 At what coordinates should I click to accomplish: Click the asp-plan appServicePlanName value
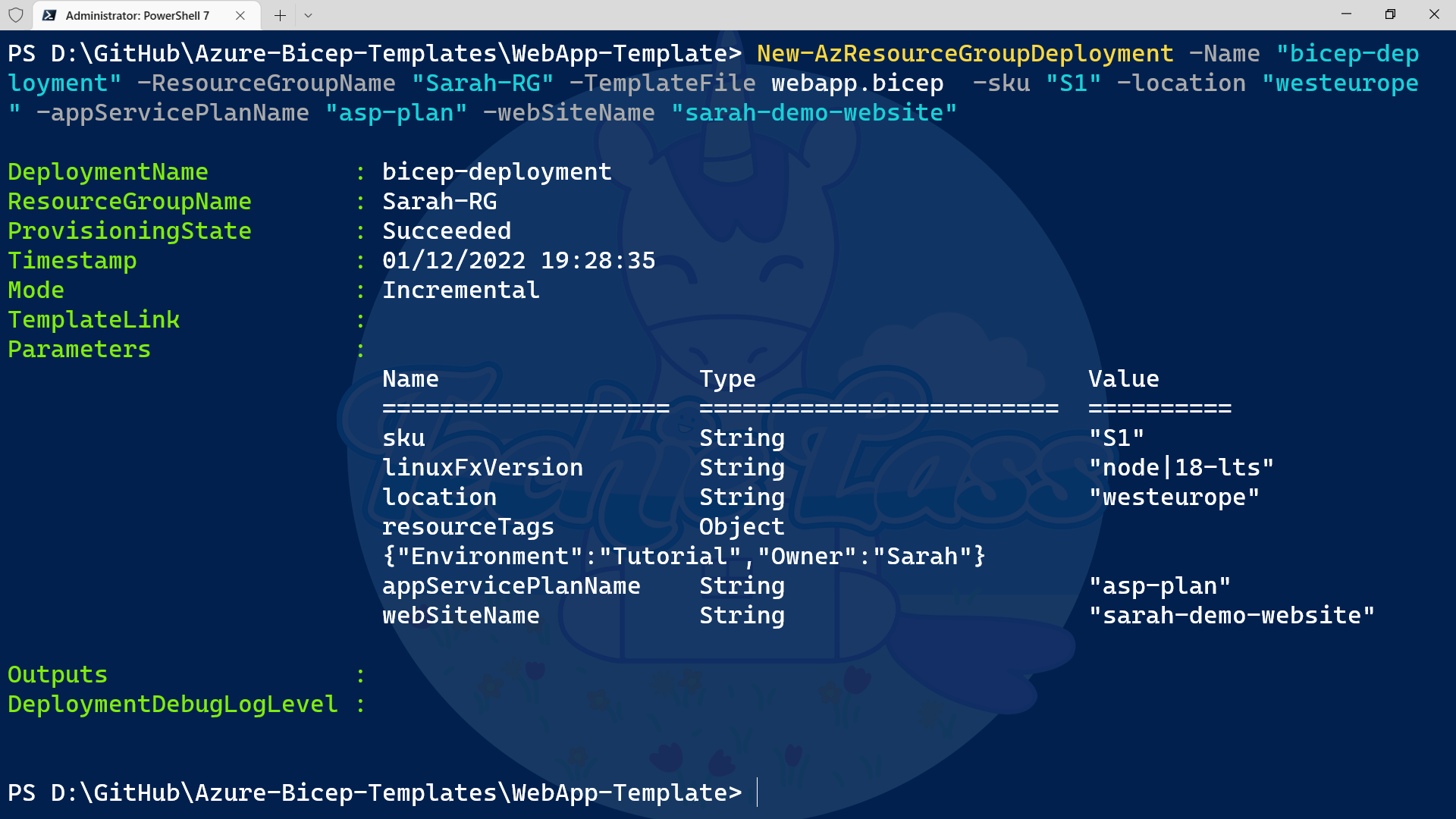(x=1159, y=585)
